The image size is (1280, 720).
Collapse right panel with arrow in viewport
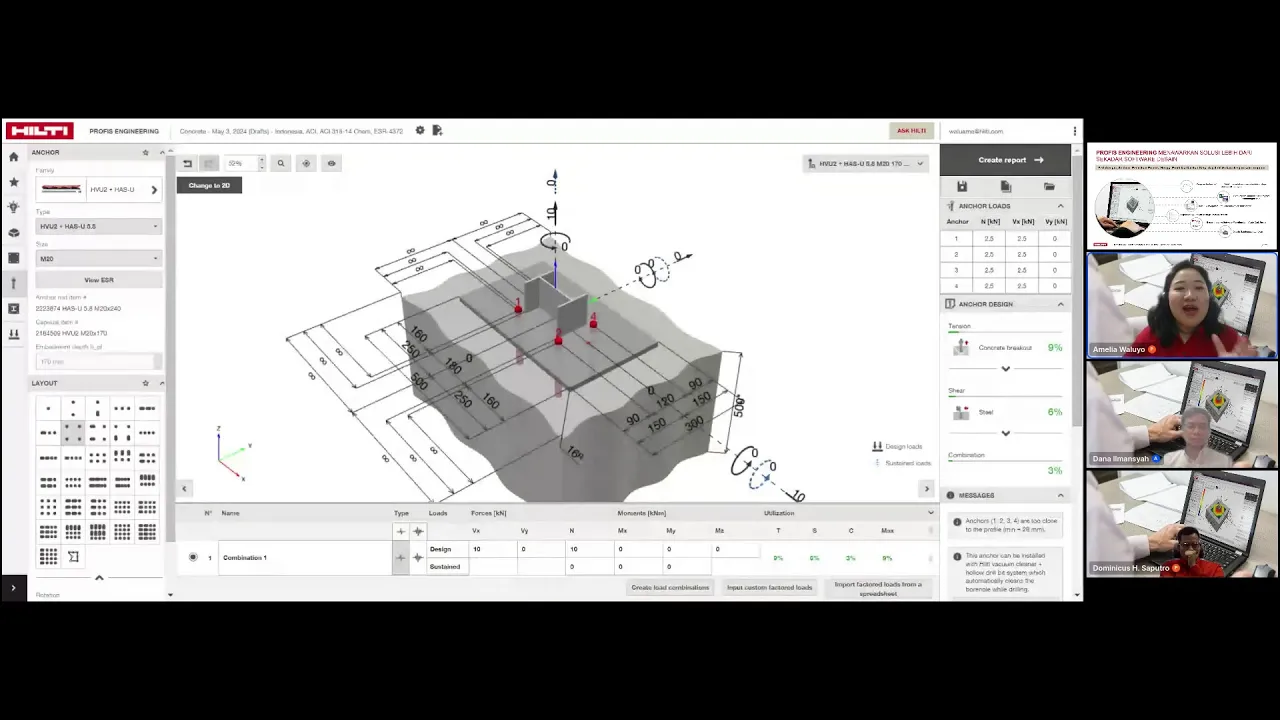[x=926, y=488]
